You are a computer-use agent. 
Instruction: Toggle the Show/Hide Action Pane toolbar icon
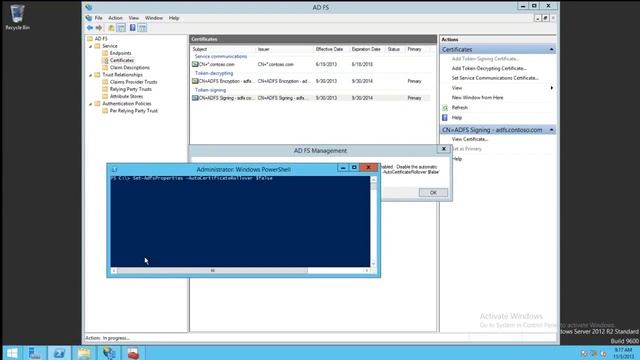[142, 28]
